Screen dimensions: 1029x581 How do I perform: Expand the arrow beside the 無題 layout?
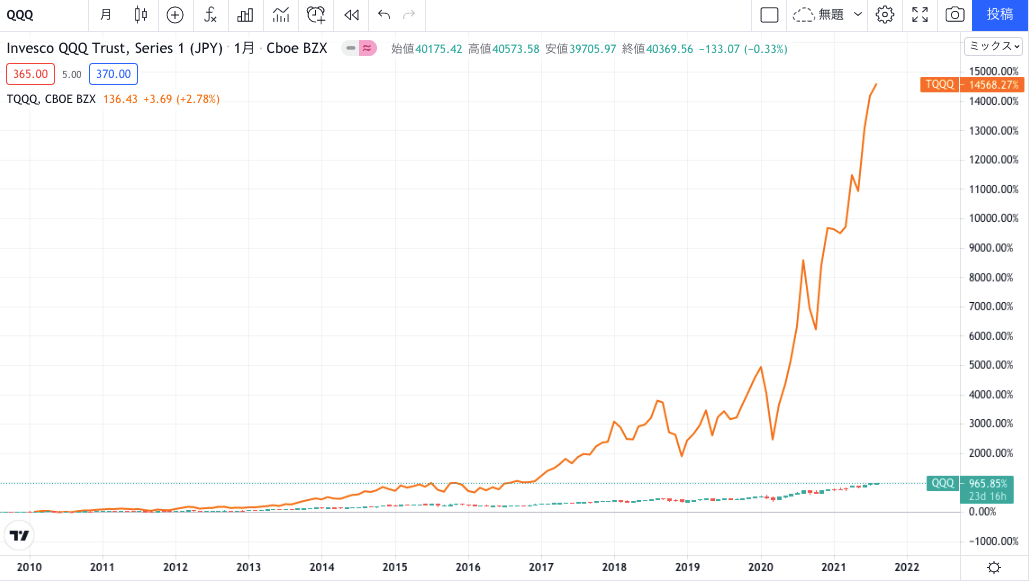858,14
